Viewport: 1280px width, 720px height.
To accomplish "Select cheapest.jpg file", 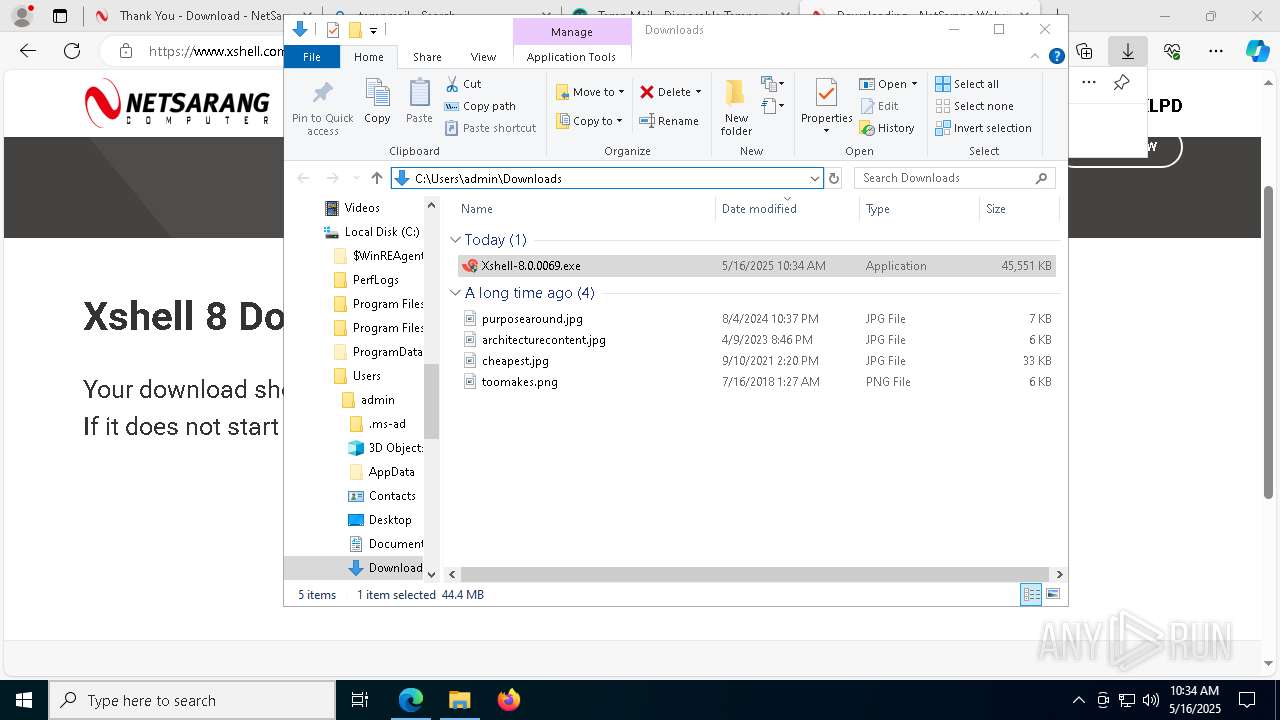I will (756, 361).
